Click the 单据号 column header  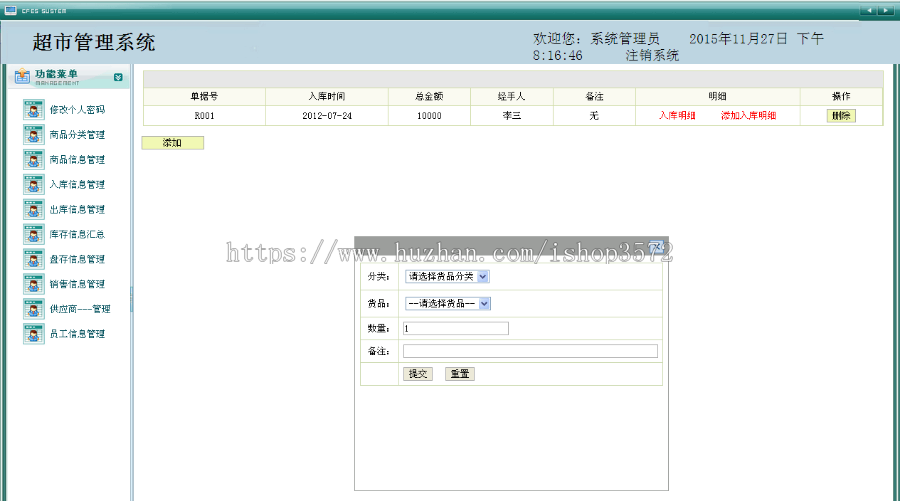tap(204, 96)
